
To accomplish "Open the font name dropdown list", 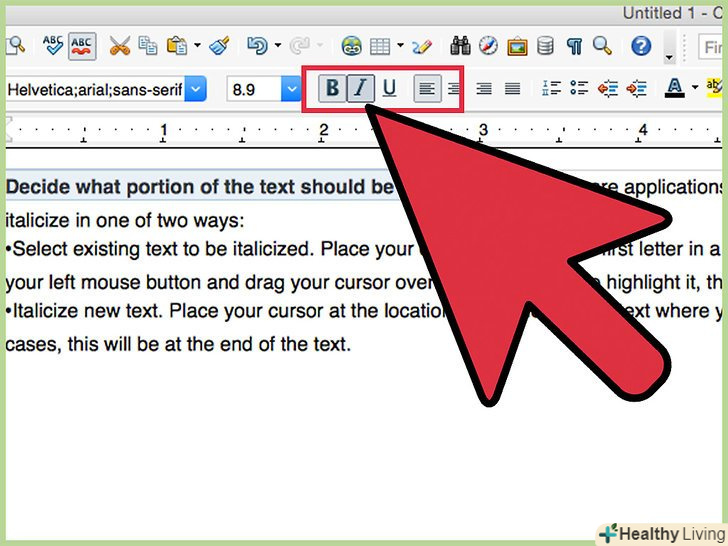I will (195, 89).
